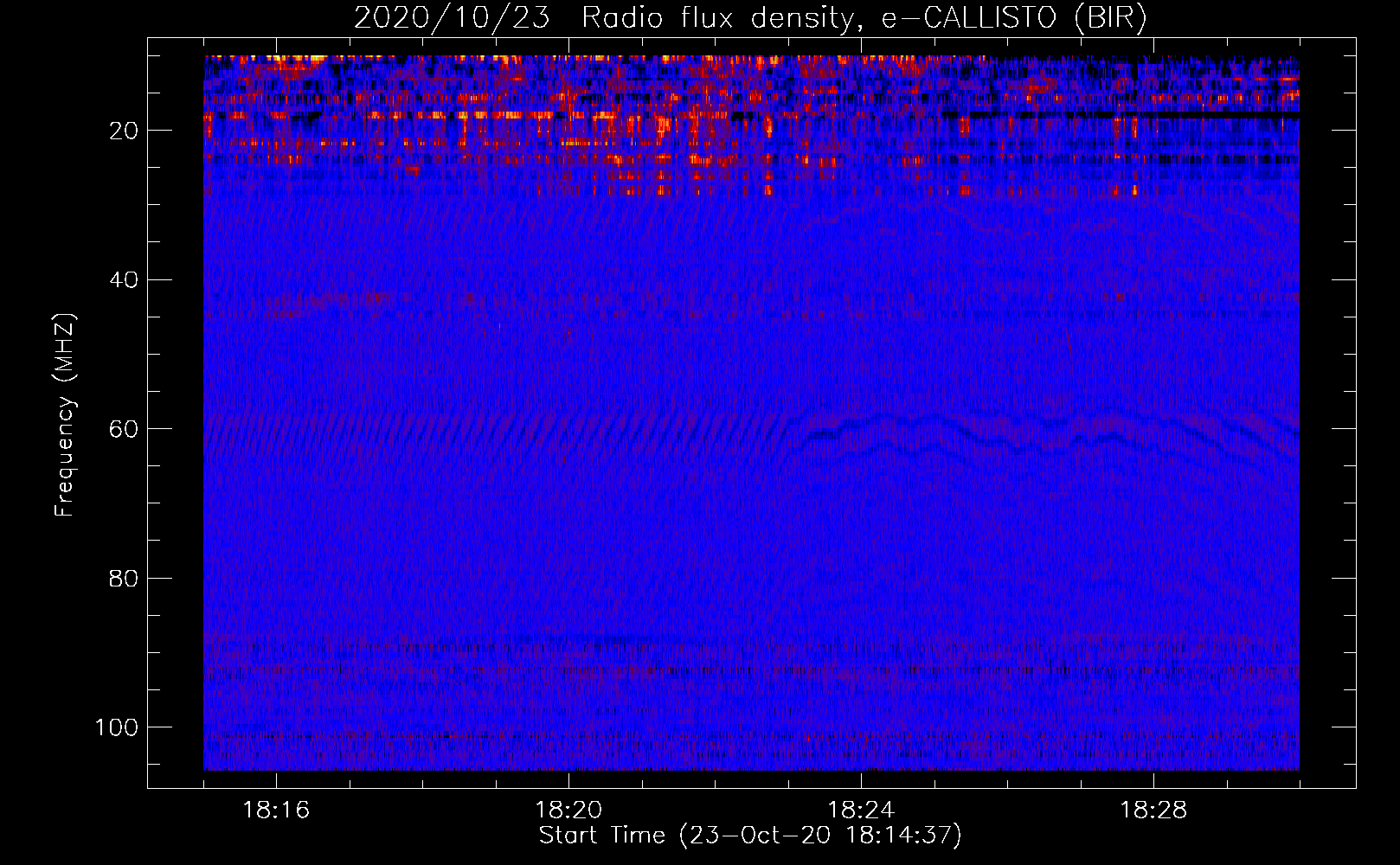
Task: Click the '100' frequency tick label
Action: (117, 727)
